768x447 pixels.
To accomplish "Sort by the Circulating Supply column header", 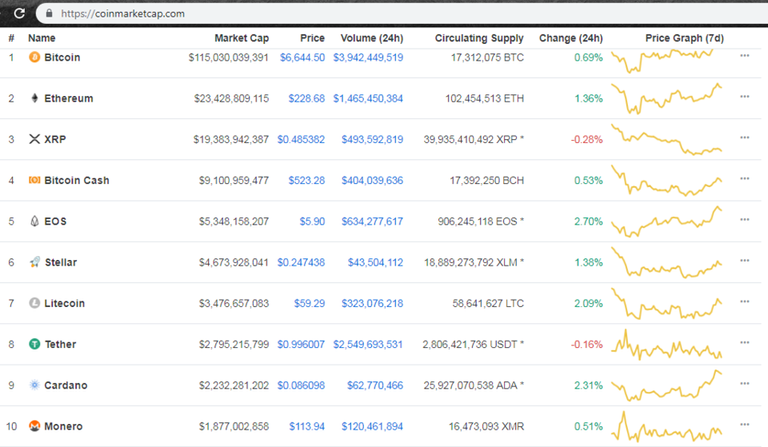I will (479, 38).
